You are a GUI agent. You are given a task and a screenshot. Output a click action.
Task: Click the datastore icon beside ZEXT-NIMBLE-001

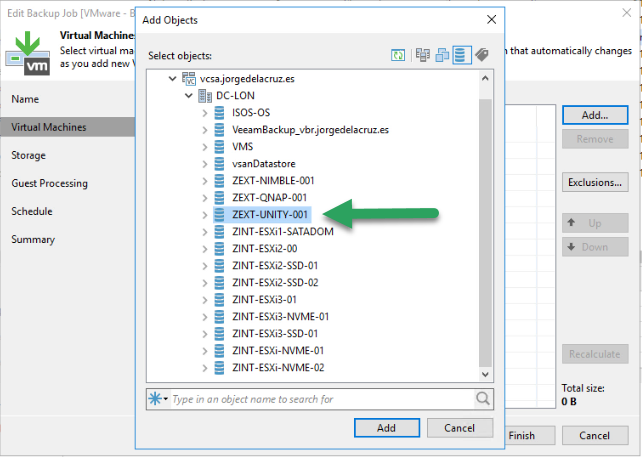point(219,181)
